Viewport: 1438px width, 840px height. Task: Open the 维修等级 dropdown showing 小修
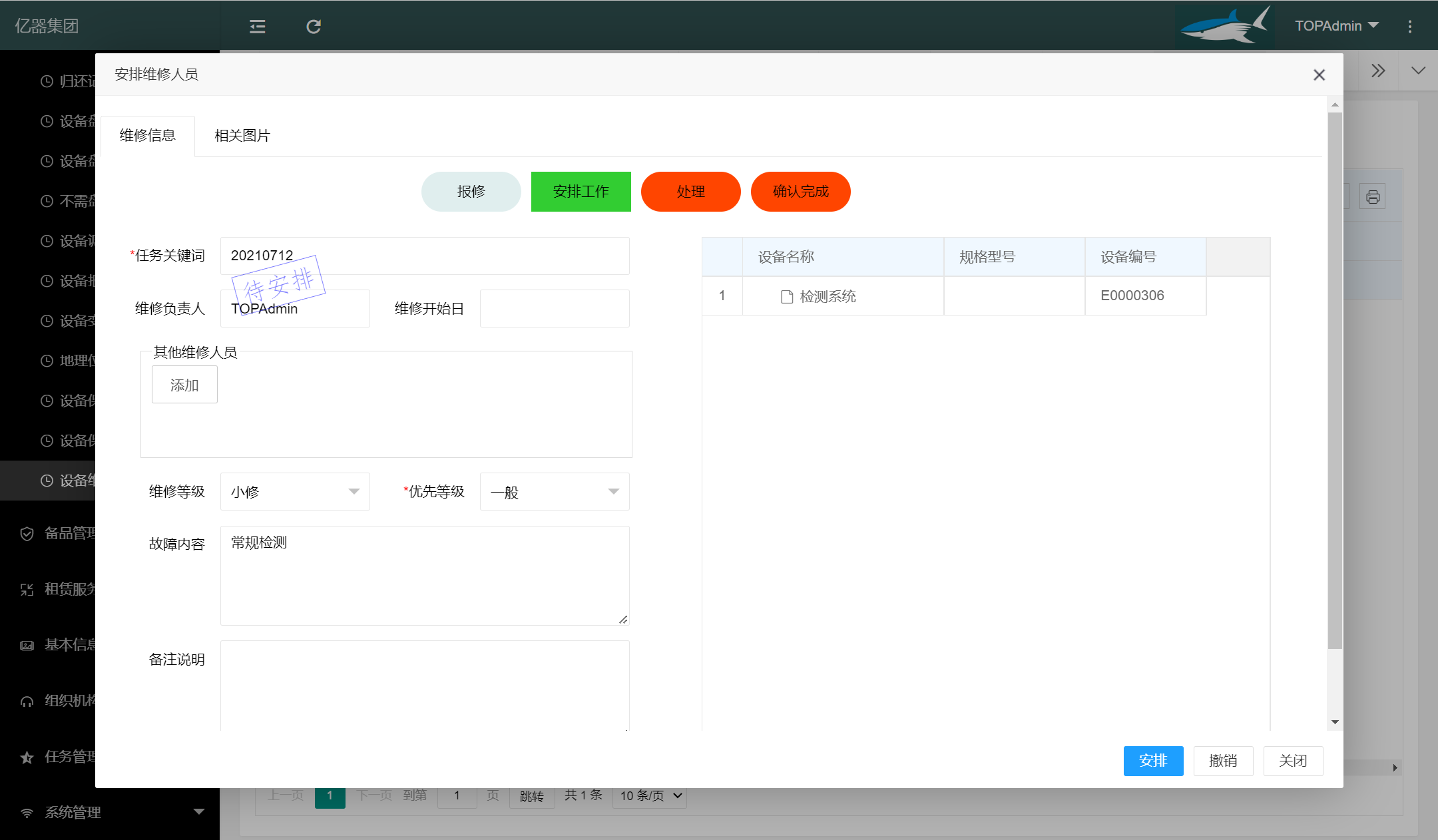[295, 491]
